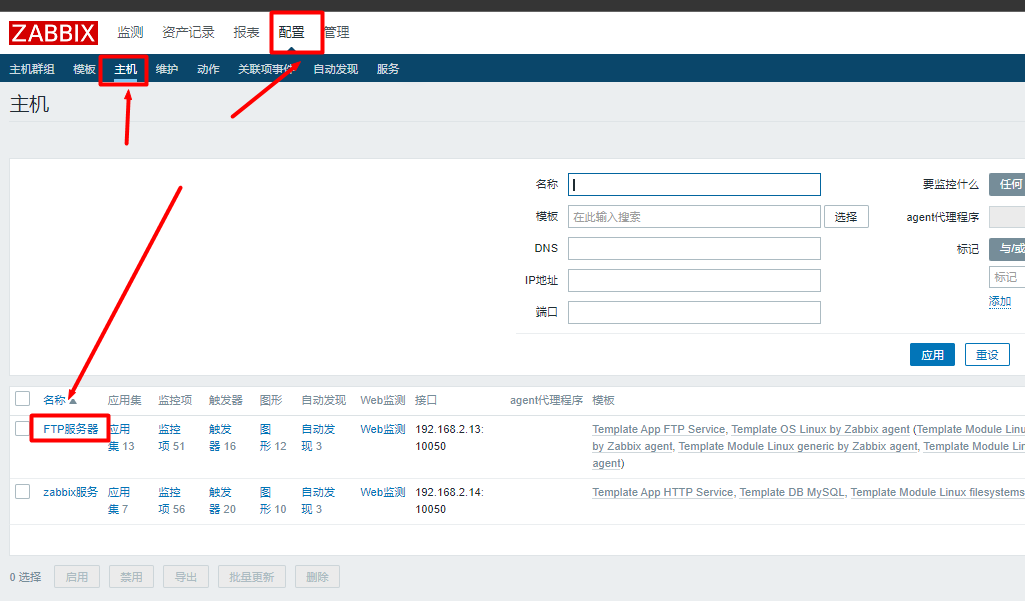This screenshot has height=601, width=1025.
Task: Click the 模板 search input field
Action: coord(694,216)
